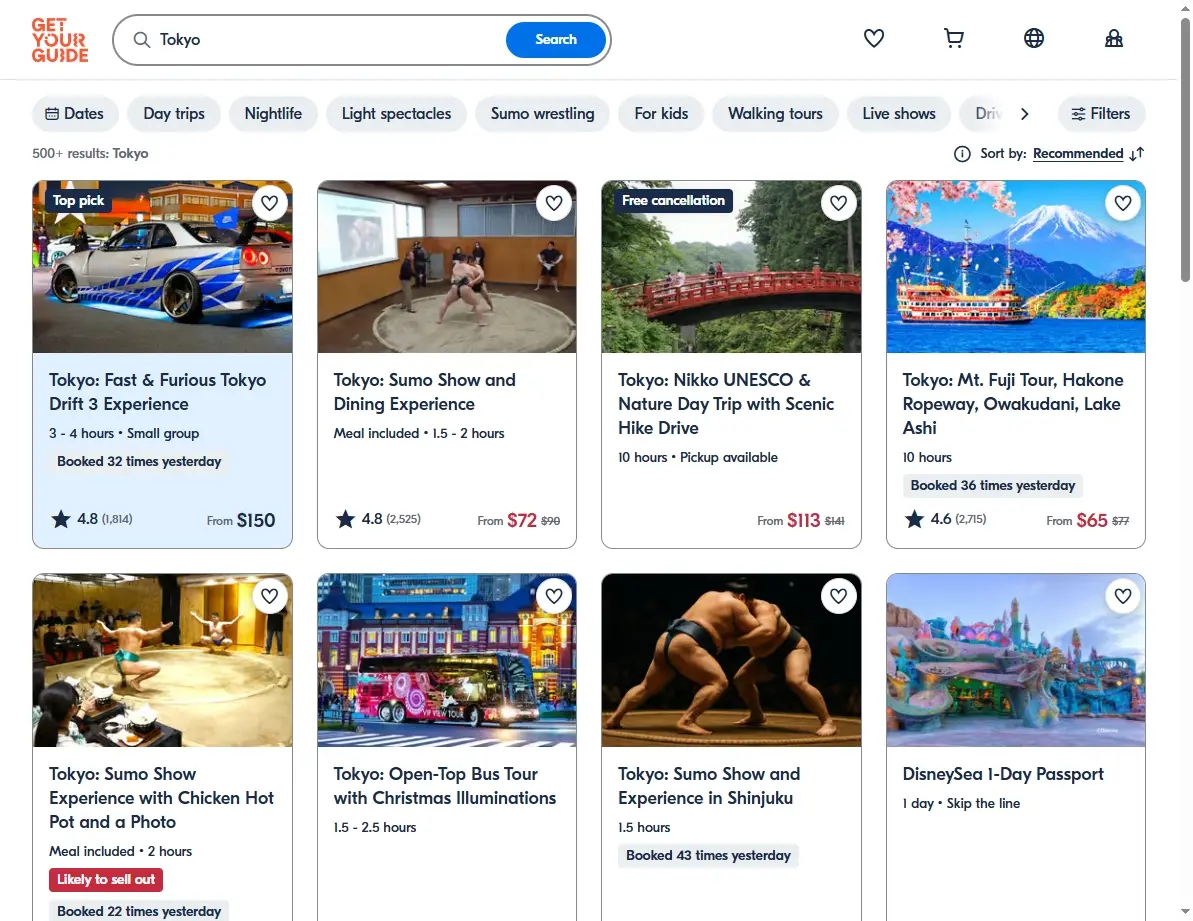This screenshot has height=921, width=1193.
Task: Select the Light spectacles filter chip
Action: pos(396,114)
